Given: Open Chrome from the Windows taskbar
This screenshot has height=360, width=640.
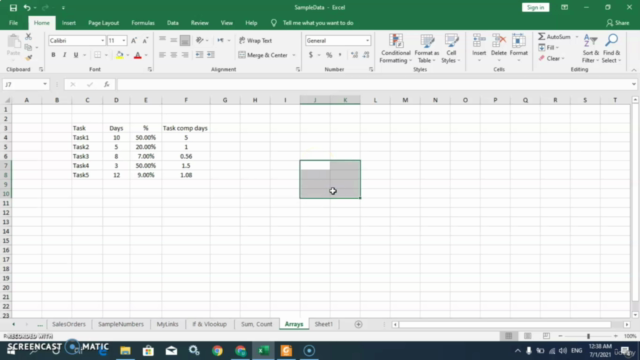Looking at the screenshot, I should [217, 350].
